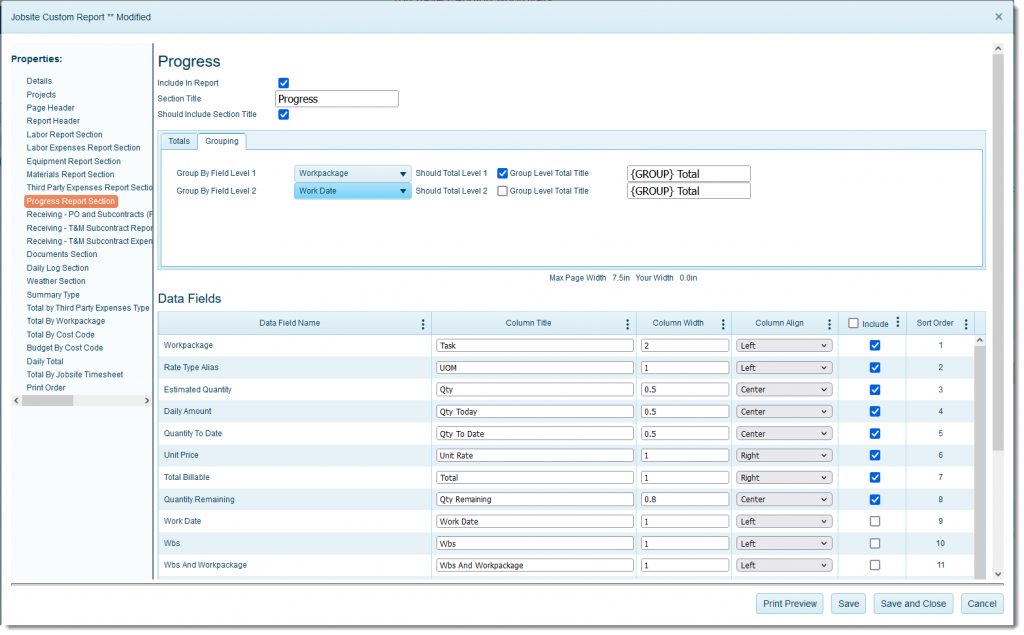Open the Column Width kebab menu

721,324
